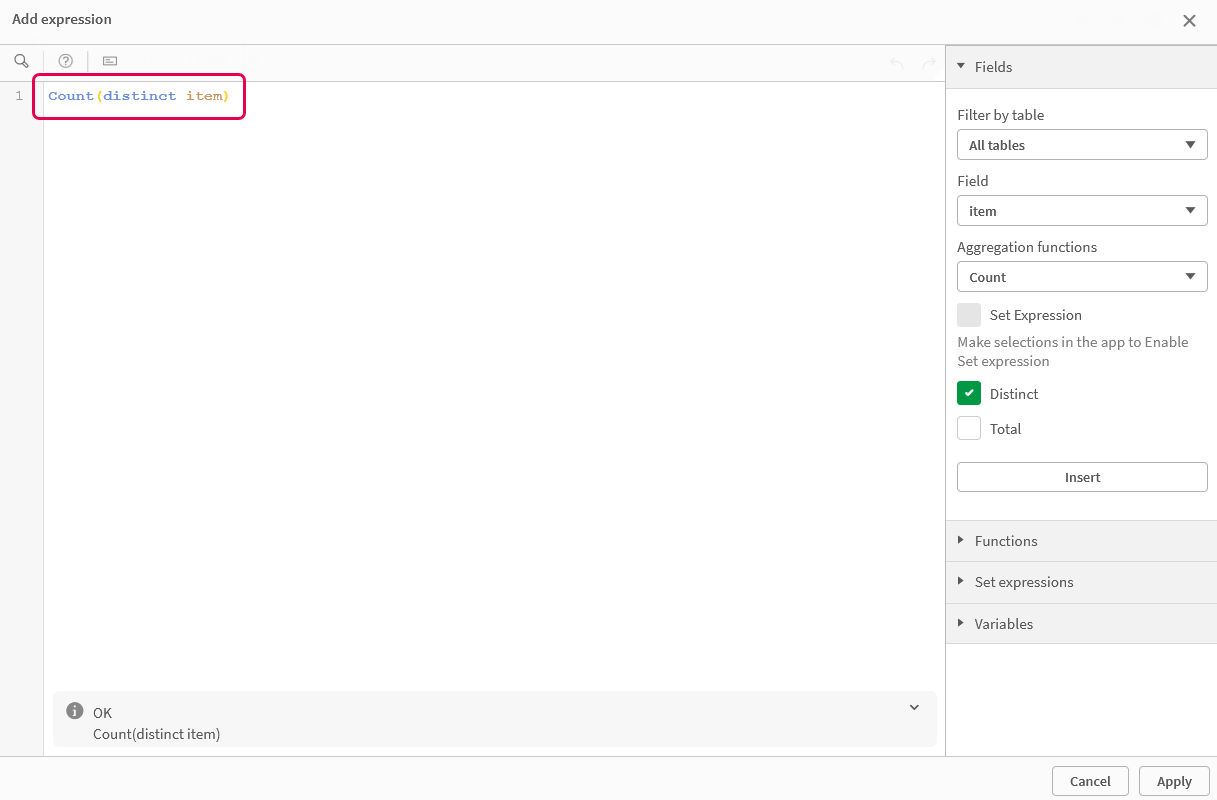Viewport: 1217px width, 800px height.
Task: Click the undo arrow icon
Action: (897, 64)
